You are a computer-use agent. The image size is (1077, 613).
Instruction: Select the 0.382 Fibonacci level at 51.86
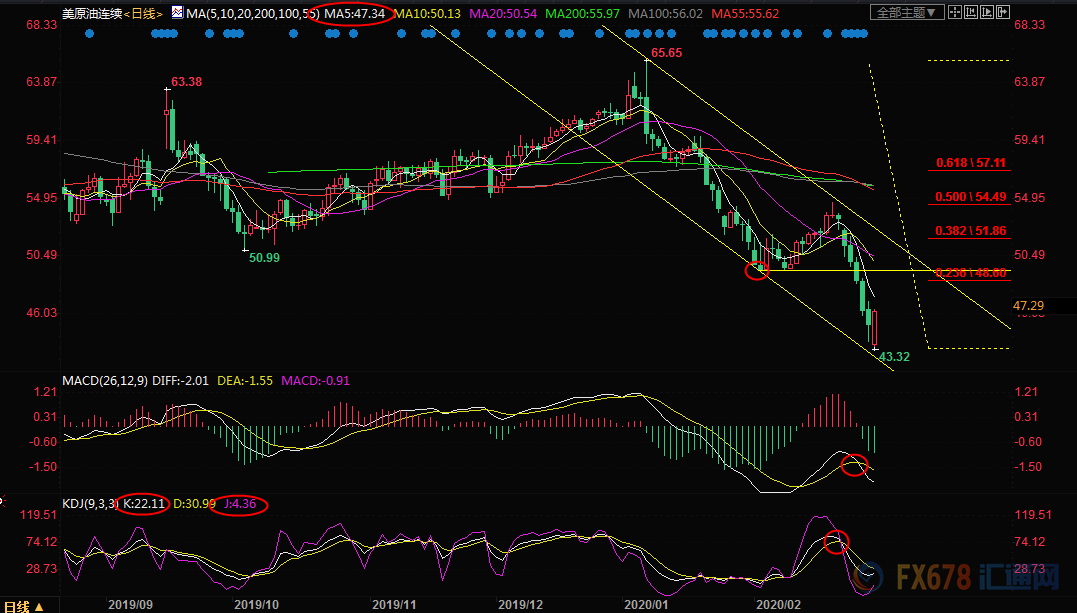pyautogui.click(x=970, y=231)
